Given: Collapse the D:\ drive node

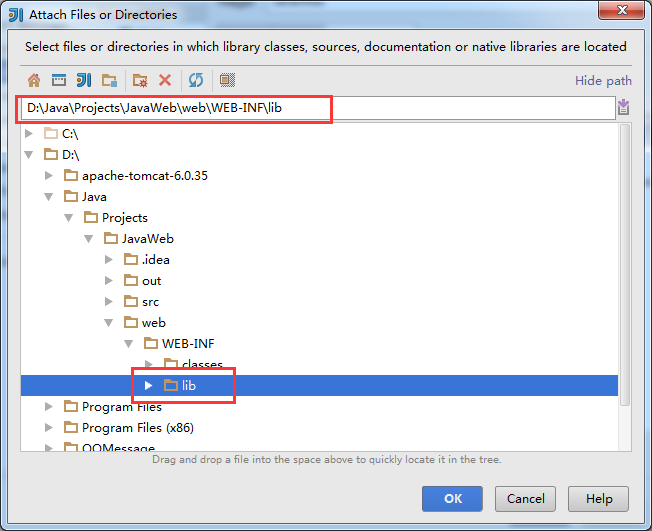Looking at the screenshot, I should pyautogui.click(x=29, y=155).
